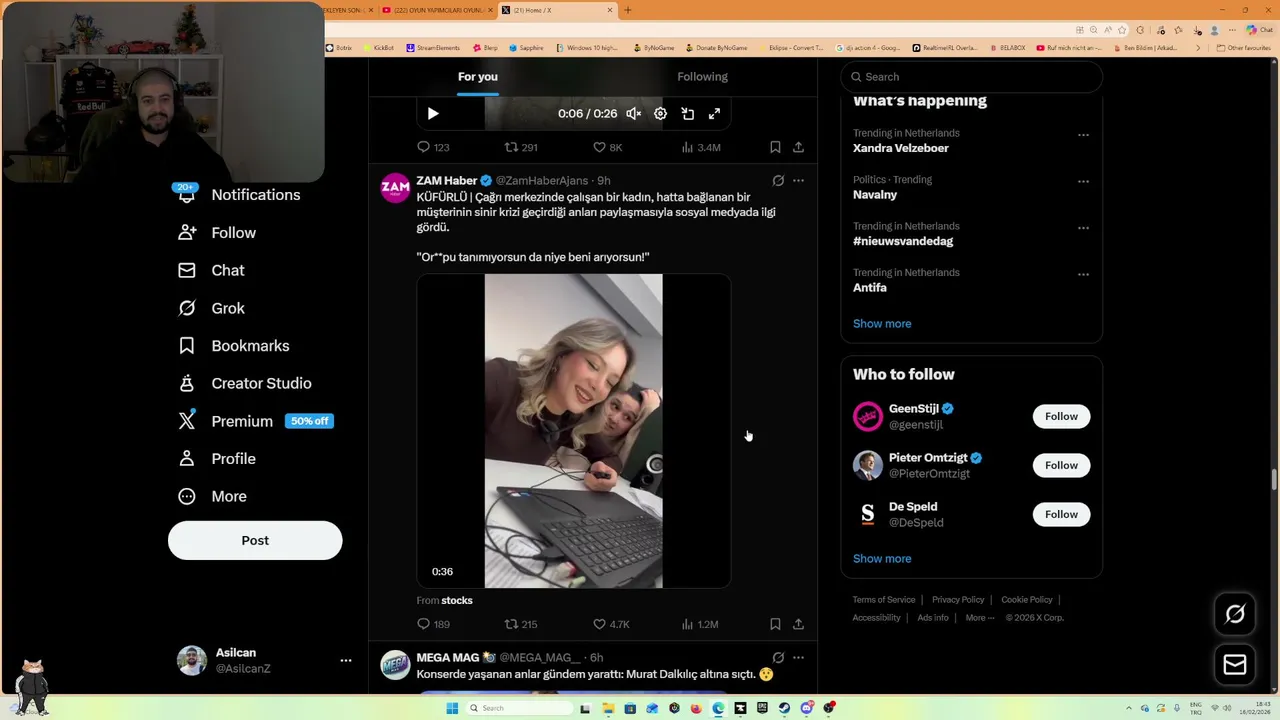Open the Xandra Velzeboer trending topic
Viewport: 1280px width, 720px height.
[x=901, y=148]
